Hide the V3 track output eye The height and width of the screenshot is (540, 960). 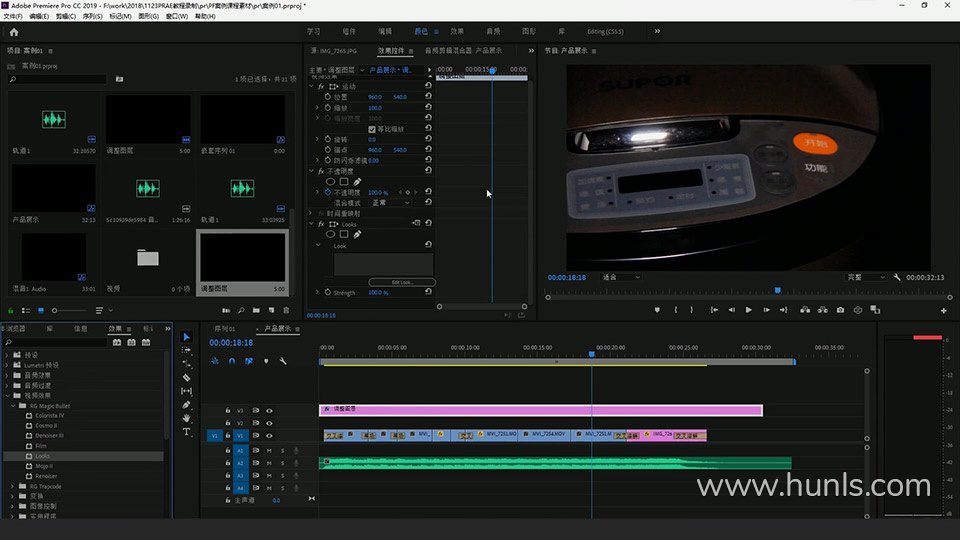click(x=269, y=410)
